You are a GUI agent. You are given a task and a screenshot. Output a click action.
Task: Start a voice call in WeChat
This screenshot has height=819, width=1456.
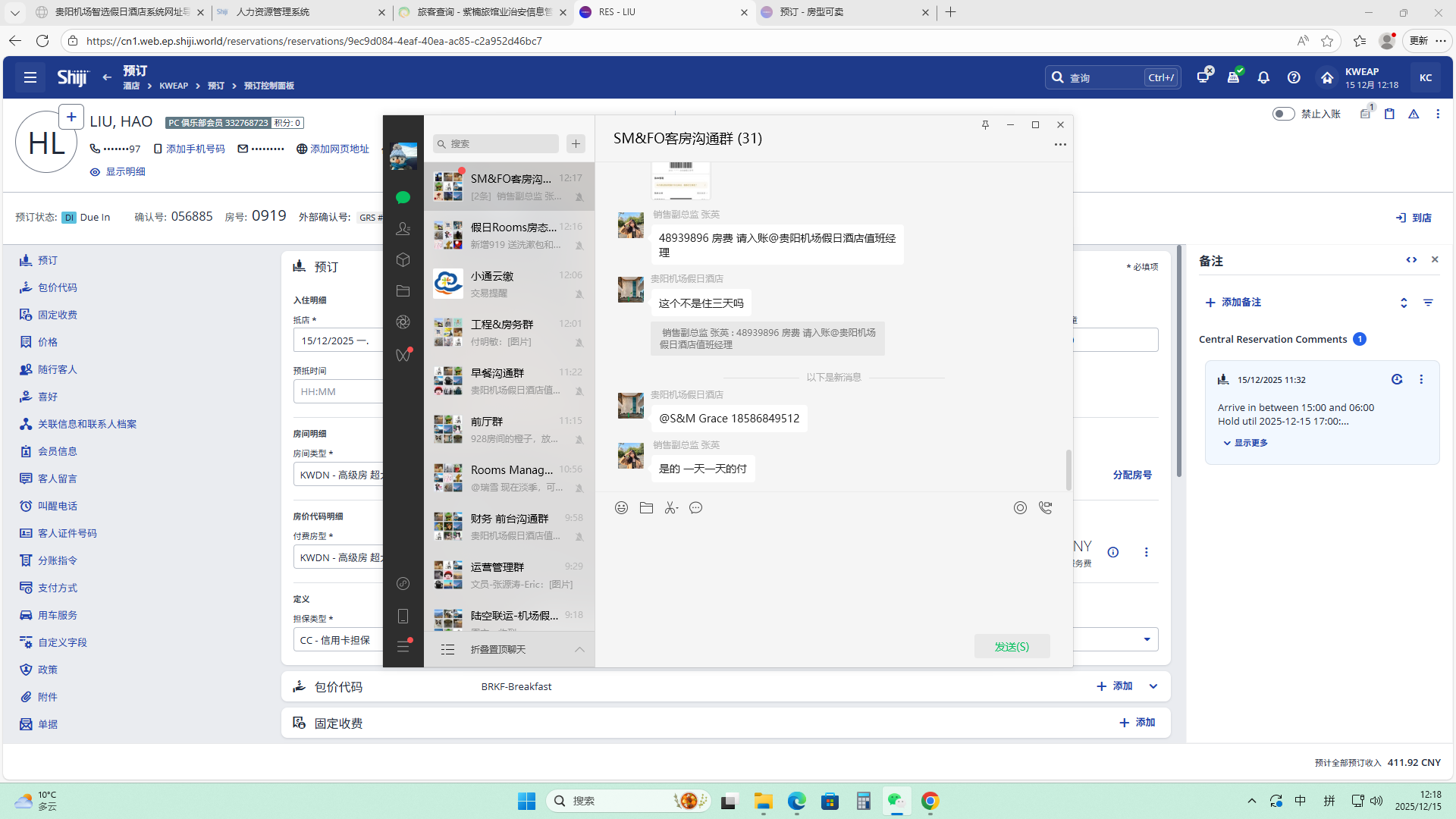pyautogui.click(x=1045, y=508)
